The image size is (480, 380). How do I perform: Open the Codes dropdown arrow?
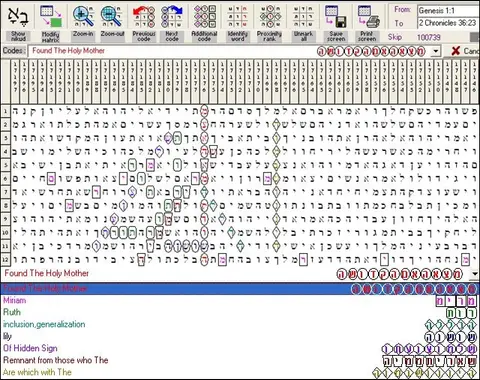click(436, 52)
